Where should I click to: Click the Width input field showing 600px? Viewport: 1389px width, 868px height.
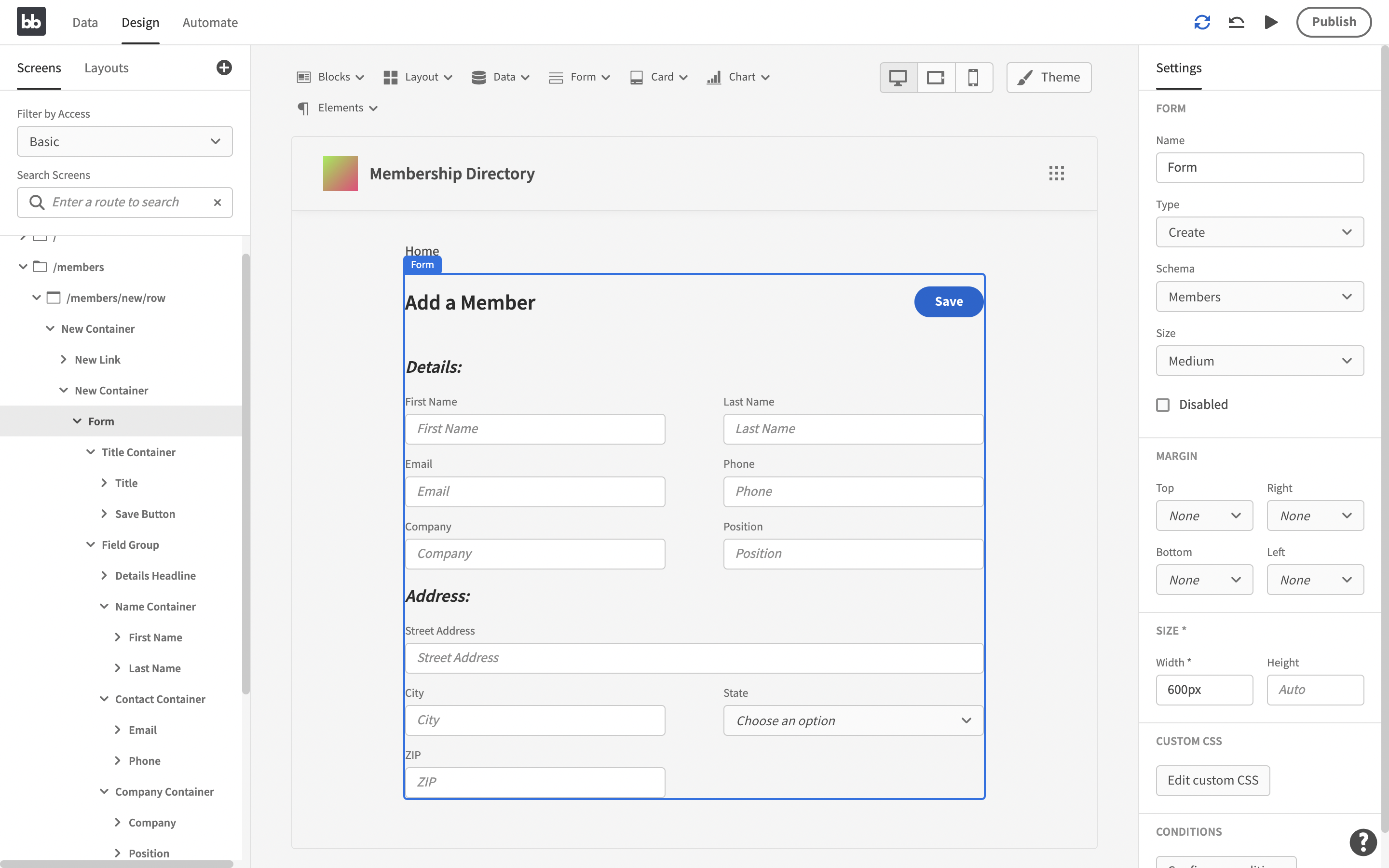[x=1204, y=689]
